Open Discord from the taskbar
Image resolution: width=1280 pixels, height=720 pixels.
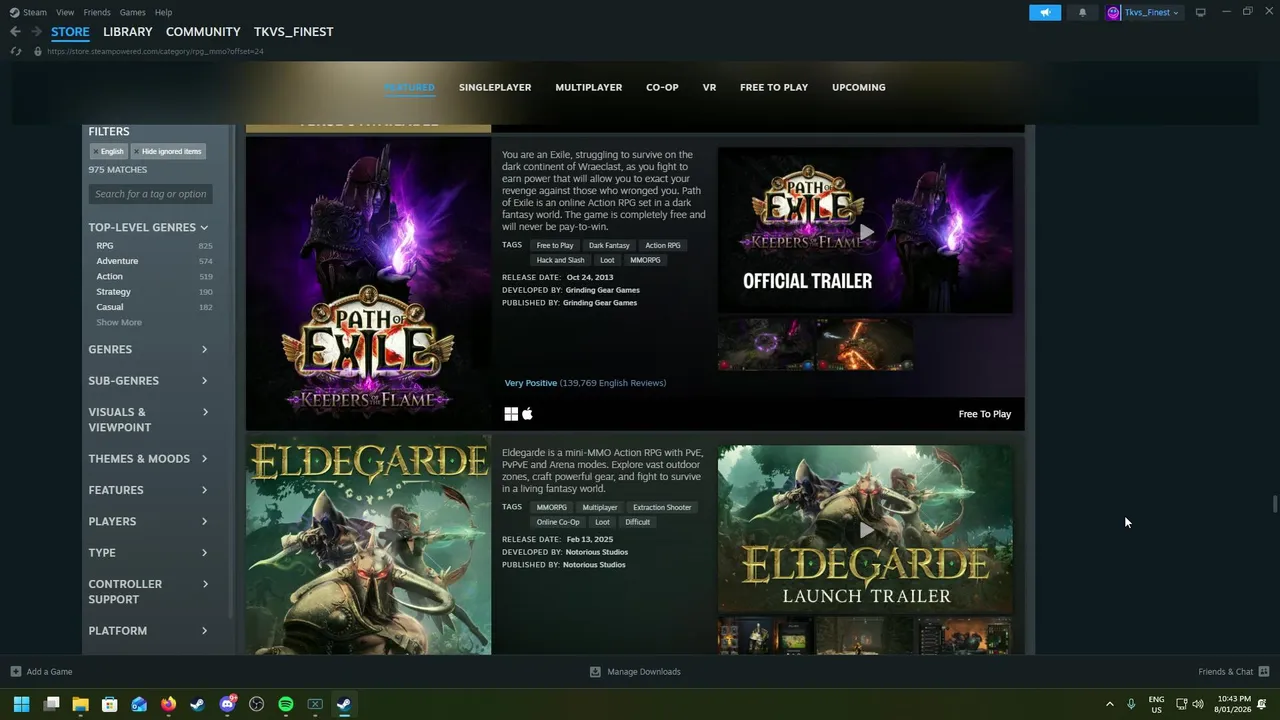coord(227,704)
